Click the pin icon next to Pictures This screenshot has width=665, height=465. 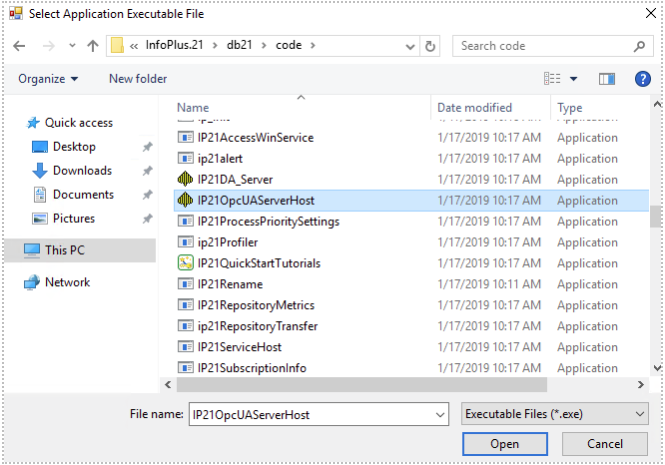pyautogui.click(x=147, y=218)
